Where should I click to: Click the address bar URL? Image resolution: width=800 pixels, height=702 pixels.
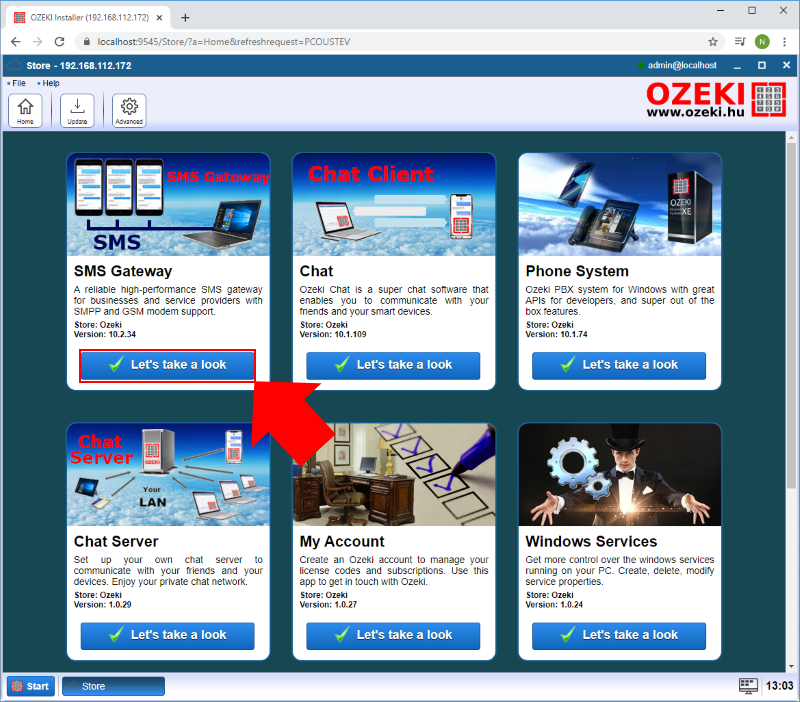pyautogui.click(x=223, y=42)
